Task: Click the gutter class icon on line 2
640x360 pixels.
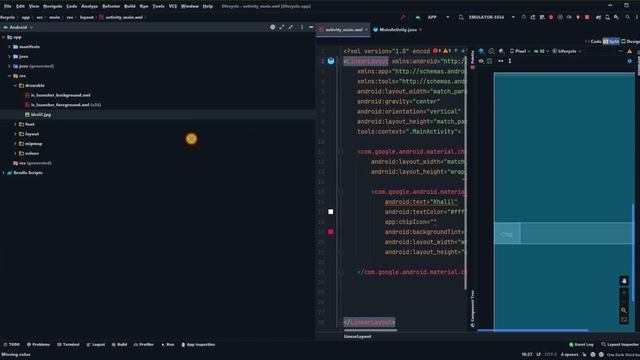Action: click(x=331, y=61)
